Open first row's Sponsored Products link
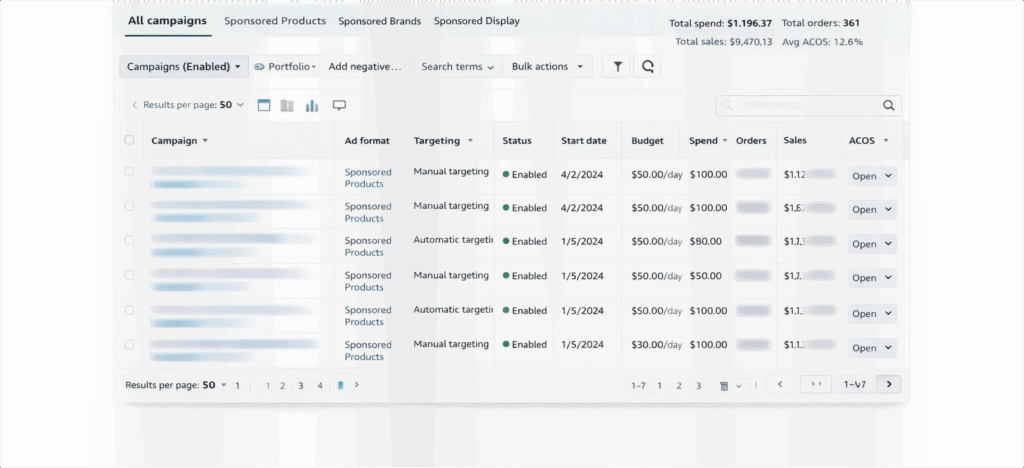1024x468 pixels. (368, 178)
